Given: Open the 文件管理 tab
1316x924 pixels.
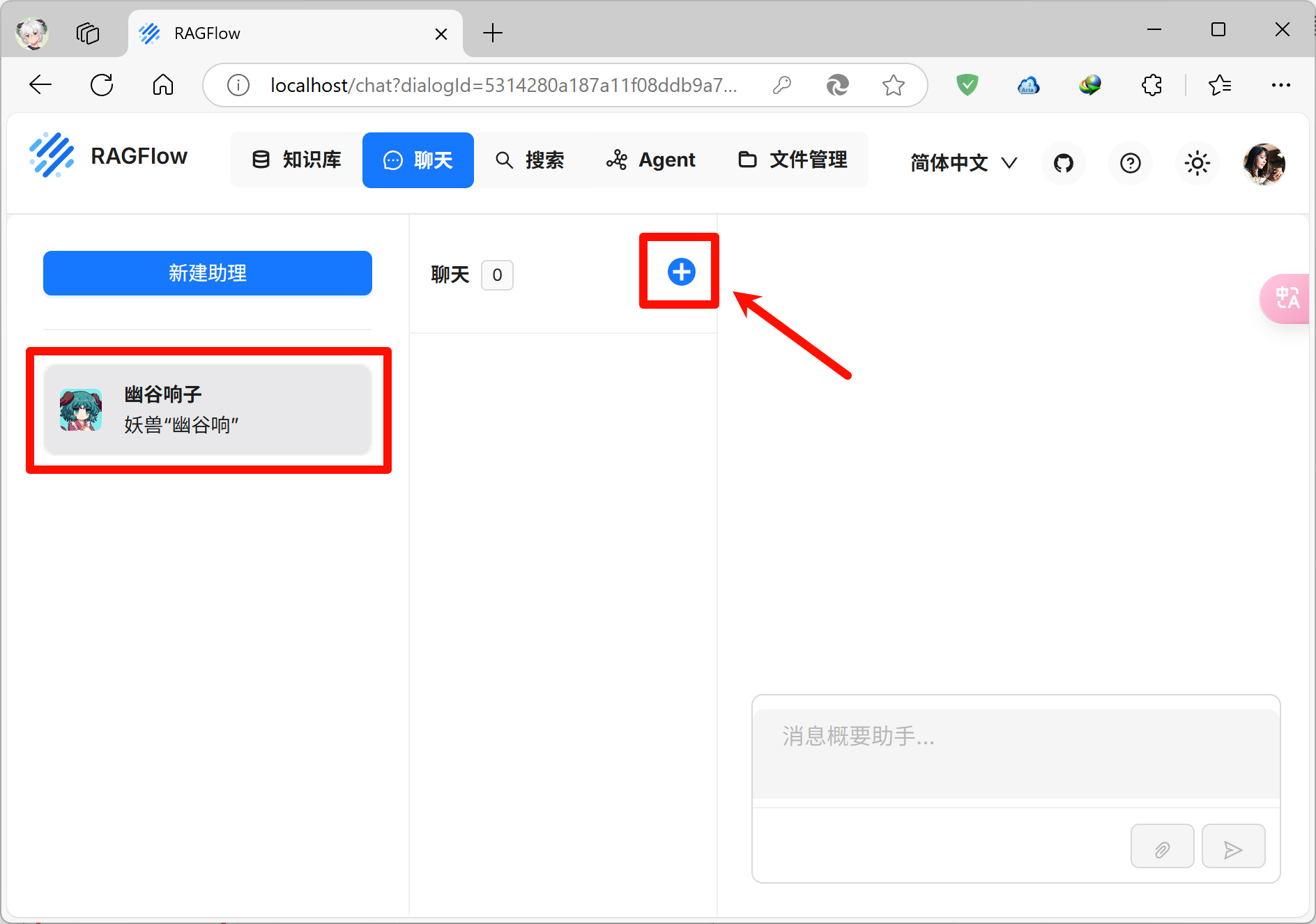Looking at the screenshot, I should 793,160.
